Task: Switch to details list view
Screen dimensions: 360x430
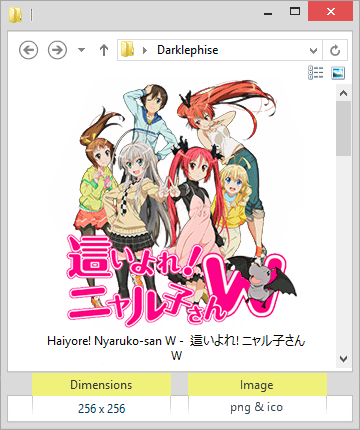Action: pos(316,73)
